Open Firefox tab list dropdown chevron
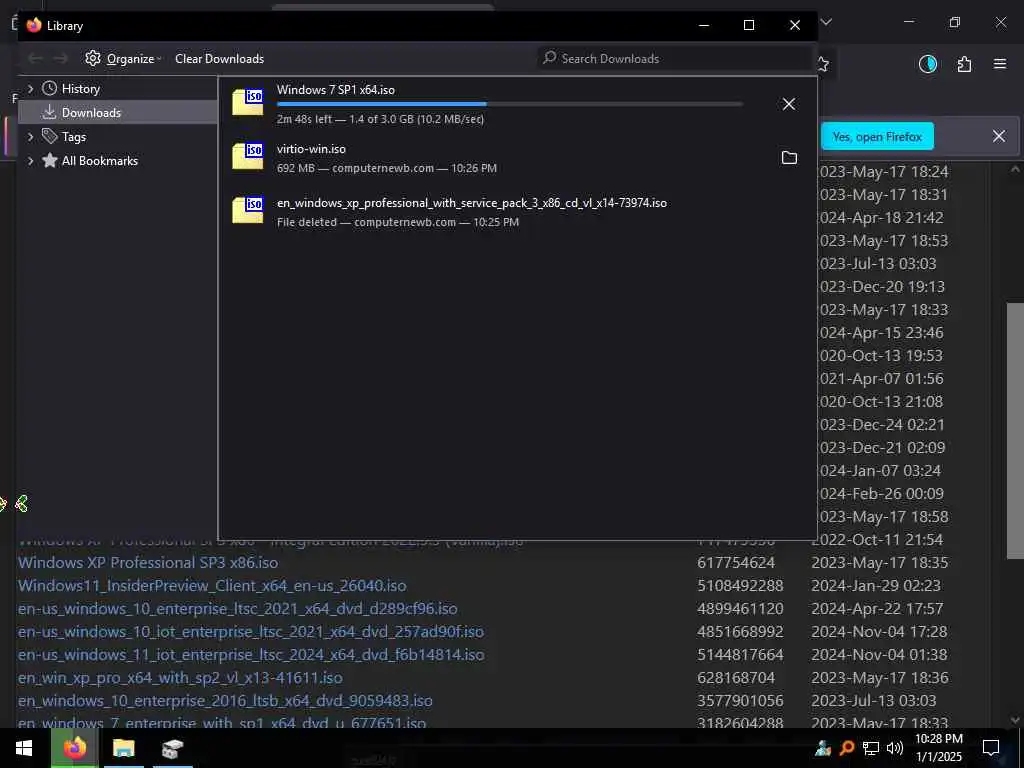 pos(826,22)
